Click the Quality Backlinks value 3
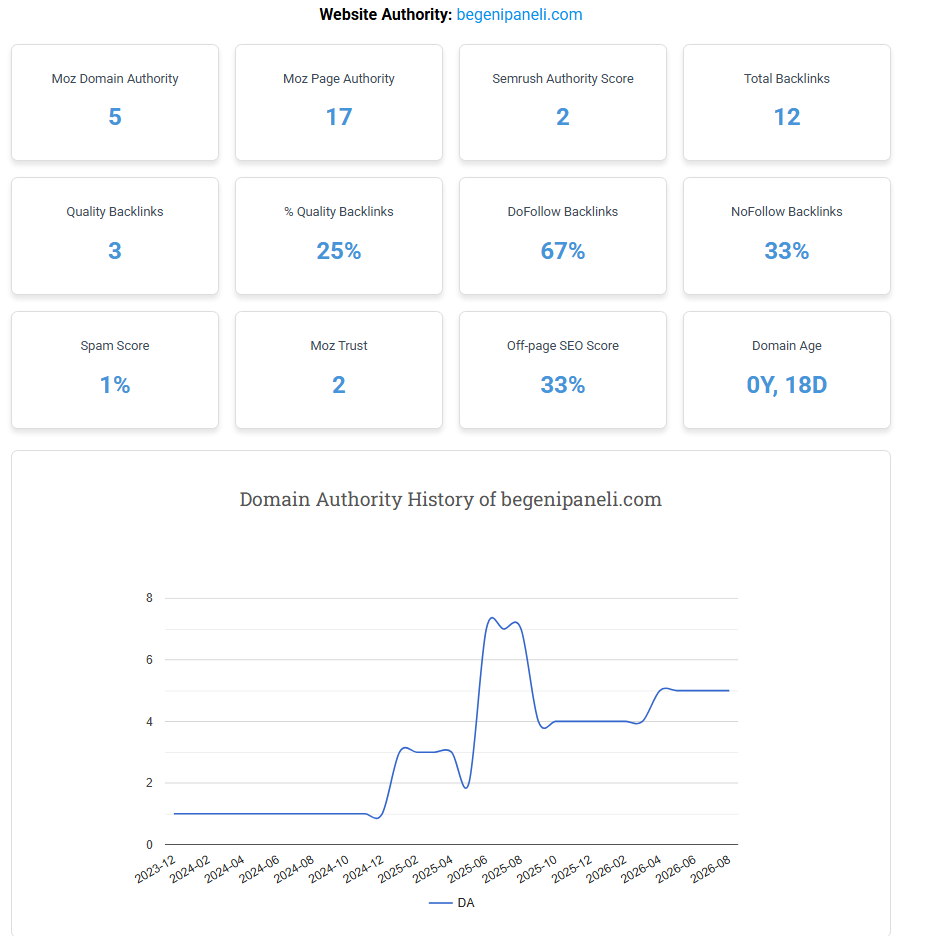Image resolution: width=942 pixels, height=936 pixels. (x=115, y=251)
